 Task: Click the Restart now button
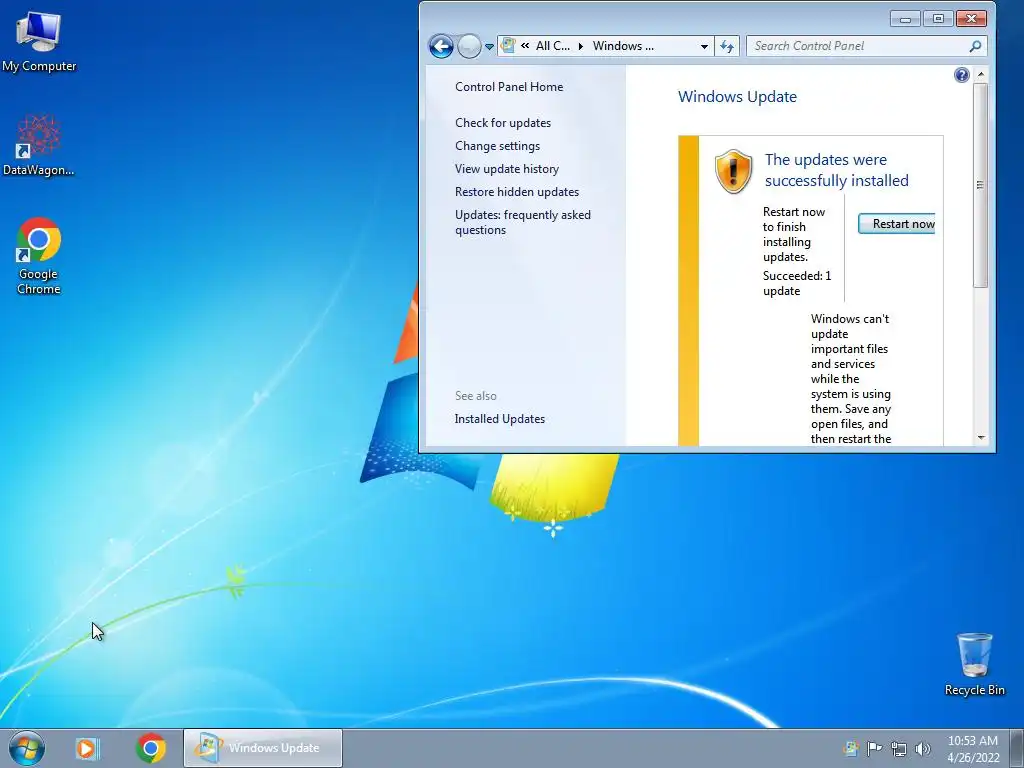(x=897, y=223)
